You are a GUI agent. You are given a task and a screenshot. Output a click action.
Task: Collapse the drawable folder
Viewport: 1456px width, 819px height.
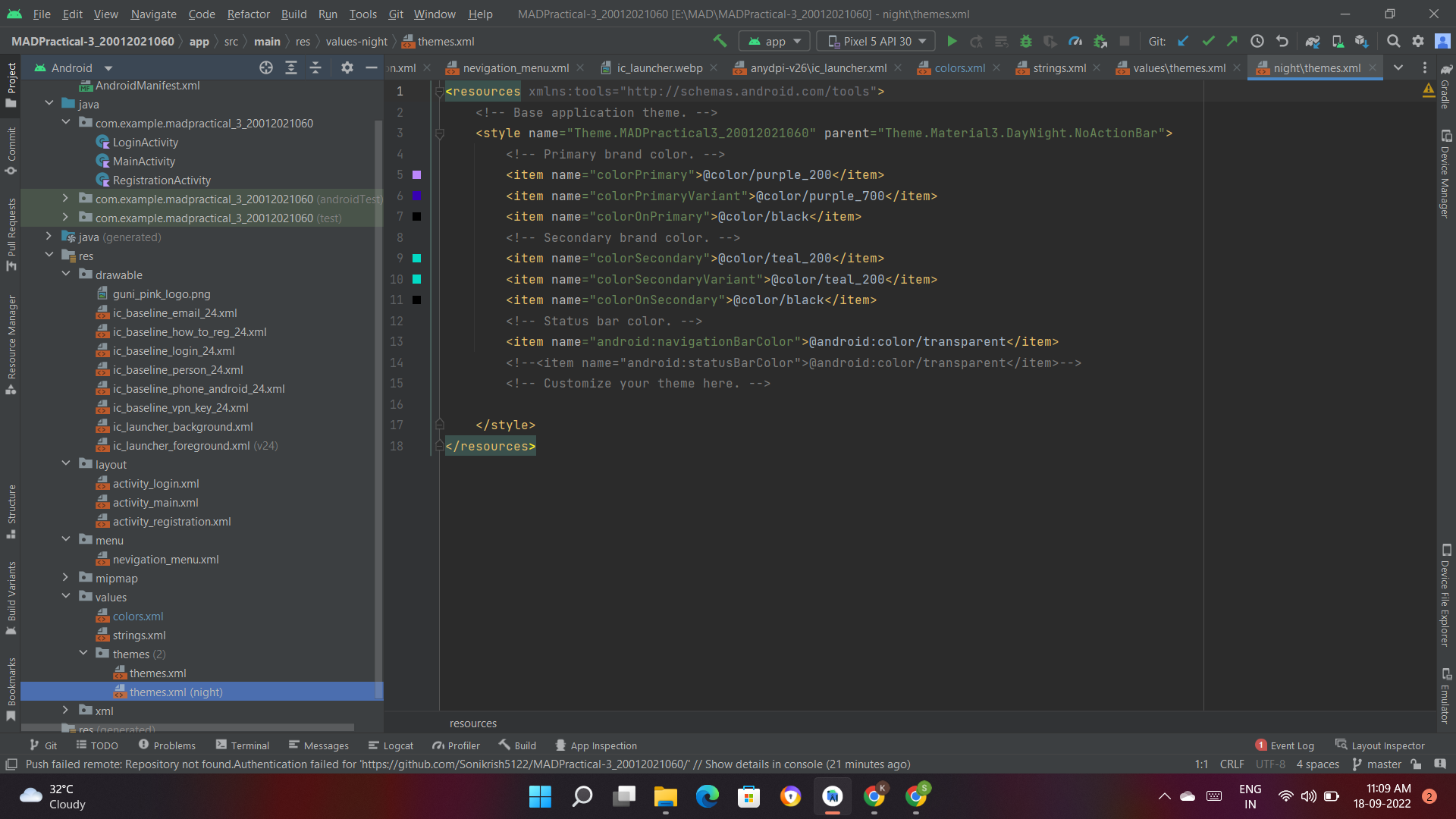click(x=66, y=275)
